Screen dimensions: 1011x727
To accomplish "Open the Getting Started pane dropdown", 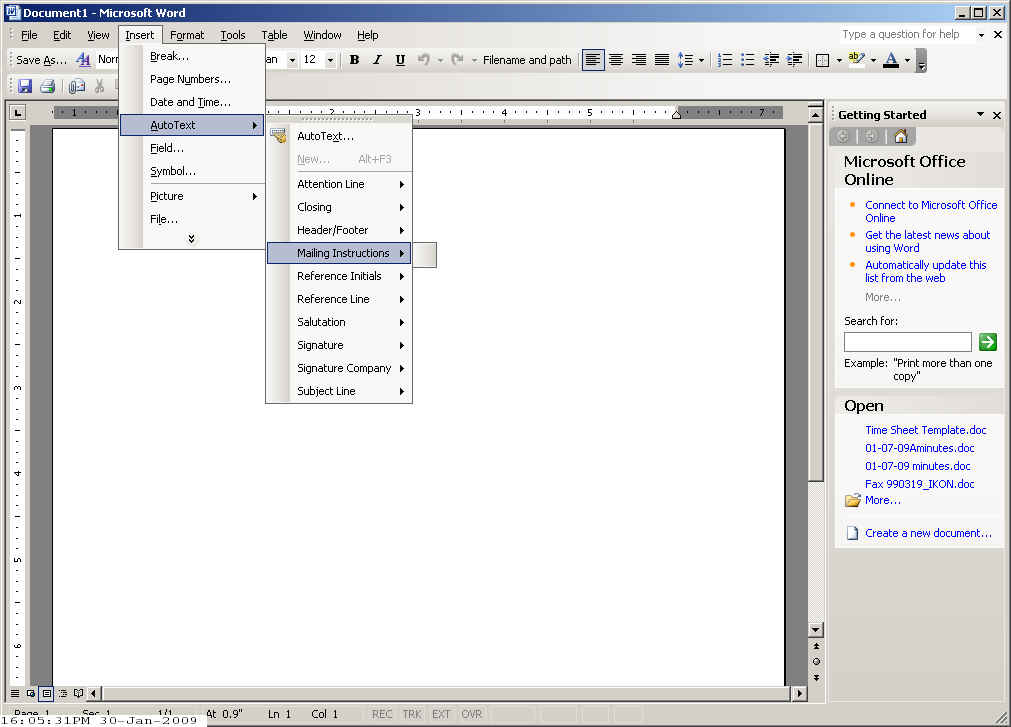I will coord(980,114).
